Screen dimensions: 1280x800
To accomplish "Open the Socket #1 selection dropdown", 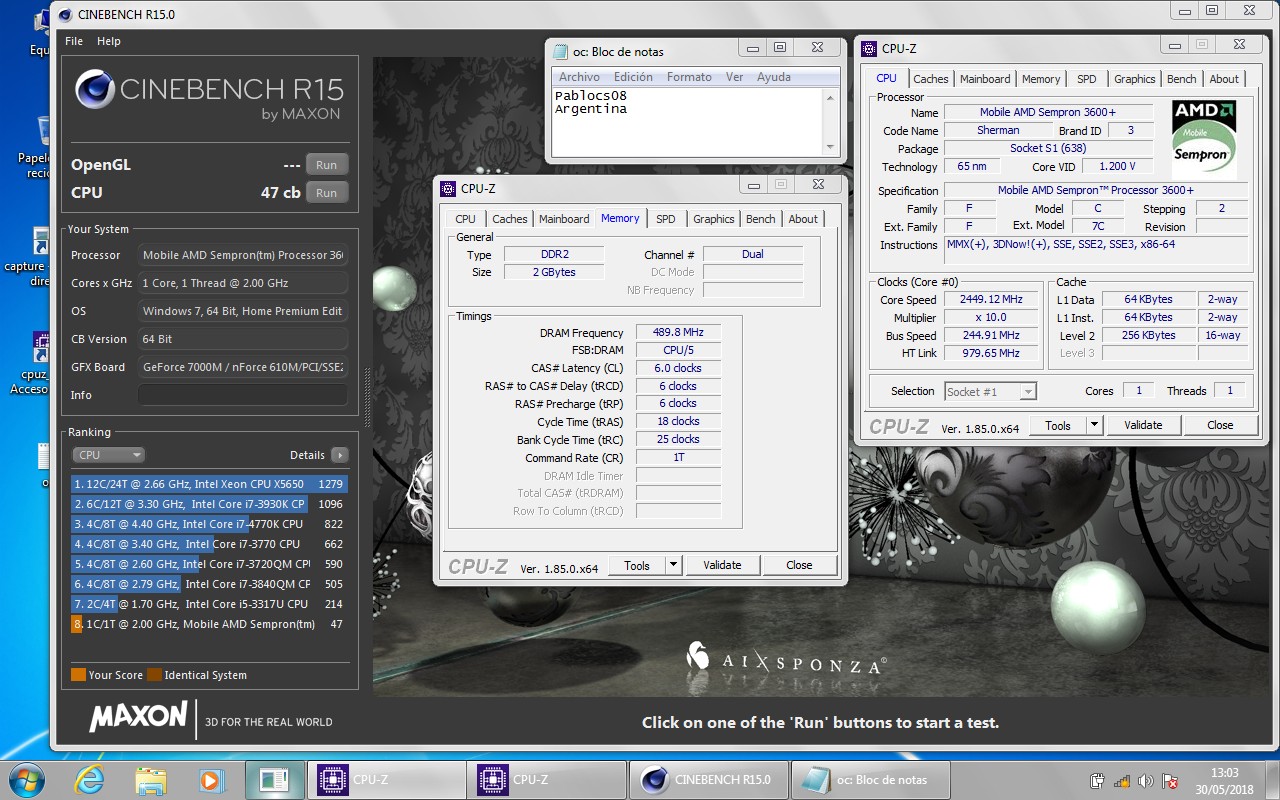I will [990, 392].
